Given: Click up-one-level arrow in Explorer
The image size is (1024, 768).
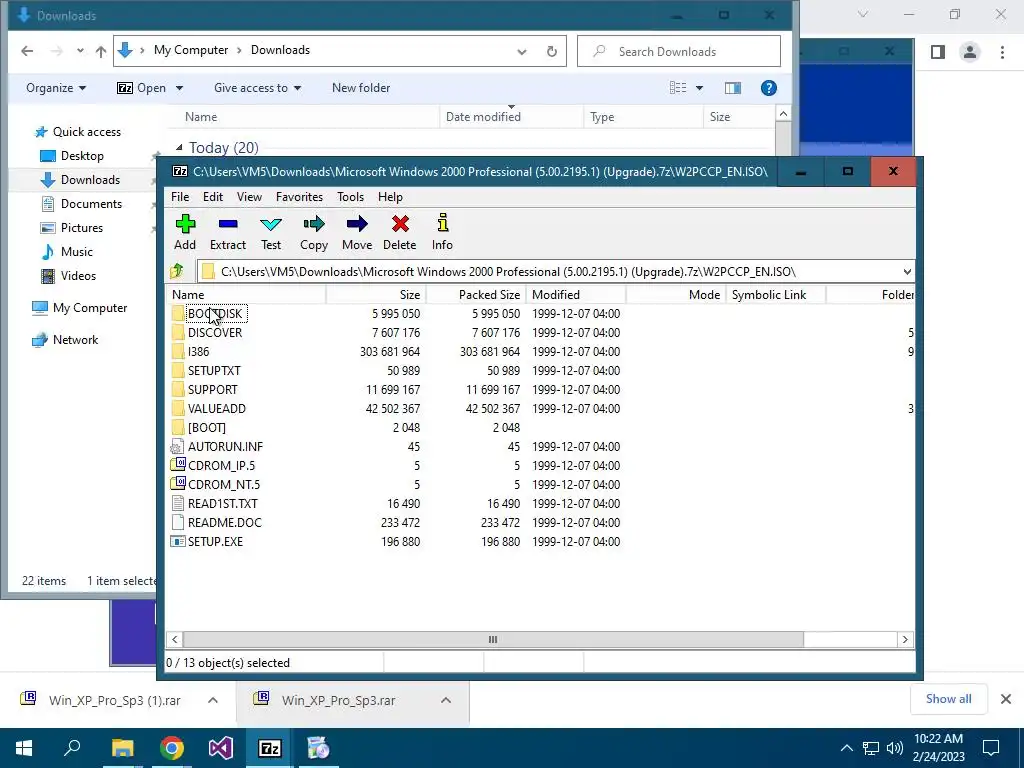Looking at the screenshot, I should tap(101, 51).
